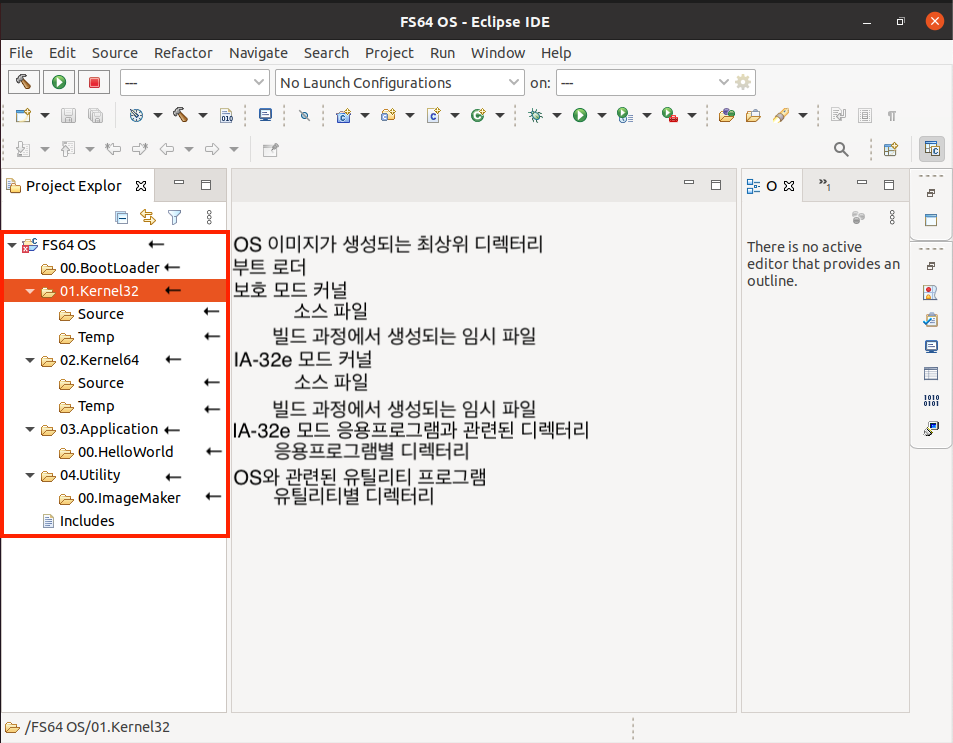Click the Save All icon
The image size is (953, 743).
coord(95,116)
